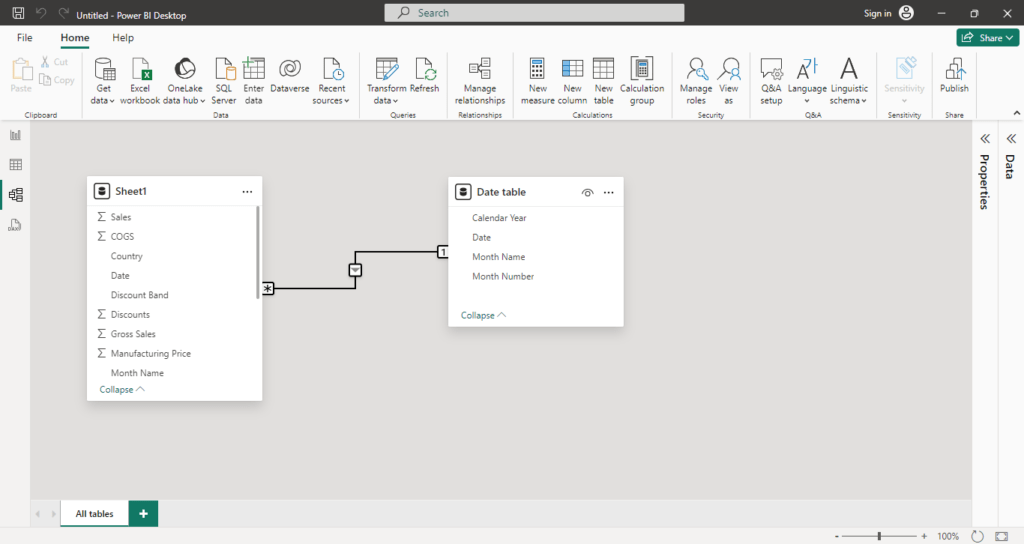The width and height of the screenshot is (1024, 544).
Task: Click the zoom slider handle
Action: (x=879, y=536)
